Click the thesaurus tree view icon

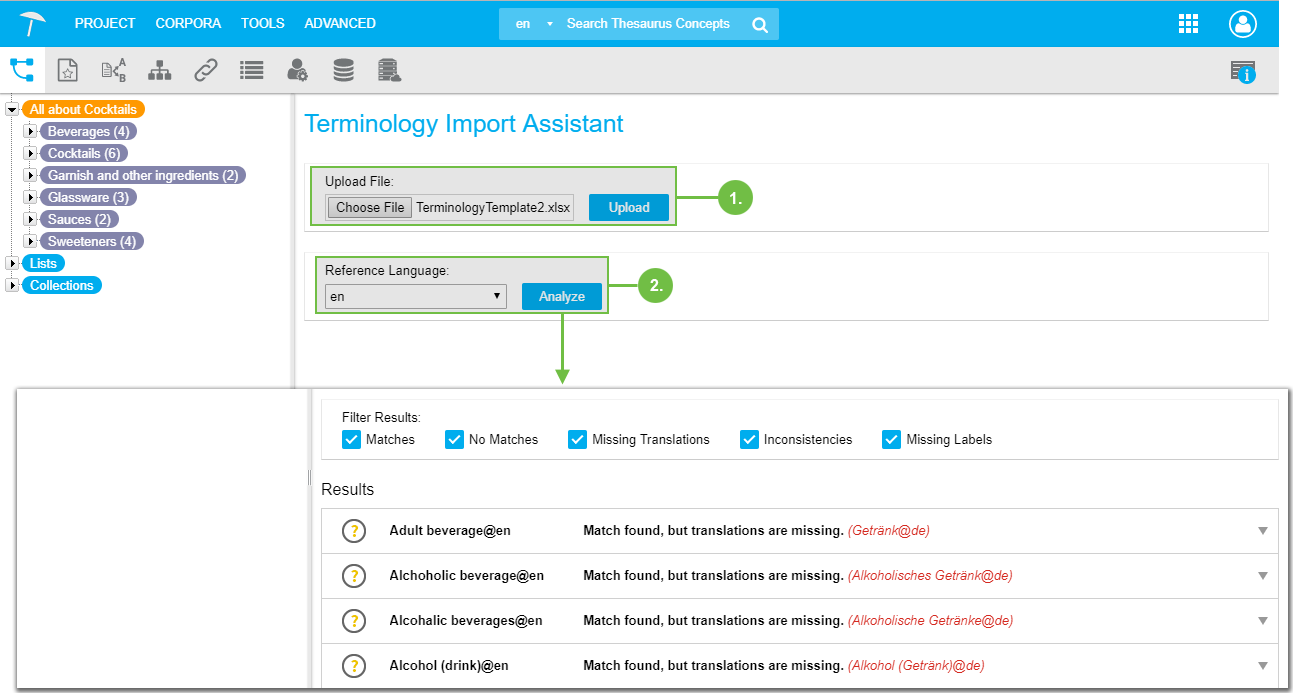tap(22, 70)
